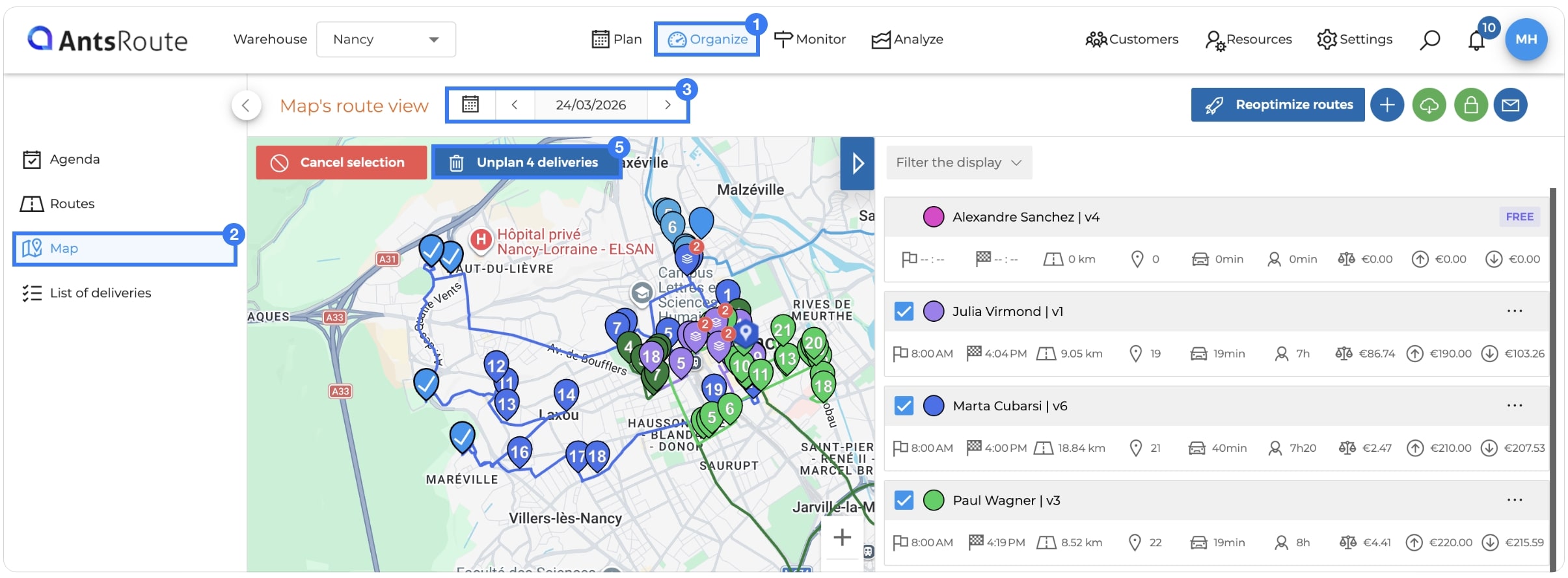Viewport: 1568px width, 578px height.
Task: Click blue map marker 7
Action: [x=617, y=326]
